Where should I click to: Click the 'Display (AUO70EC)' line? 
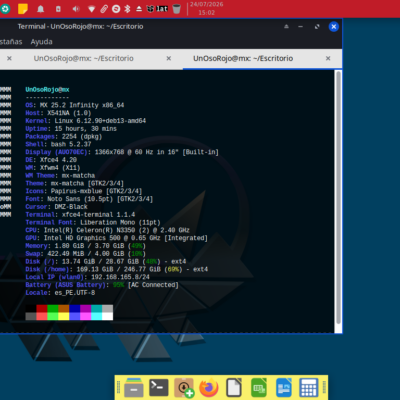pos(122,152)
